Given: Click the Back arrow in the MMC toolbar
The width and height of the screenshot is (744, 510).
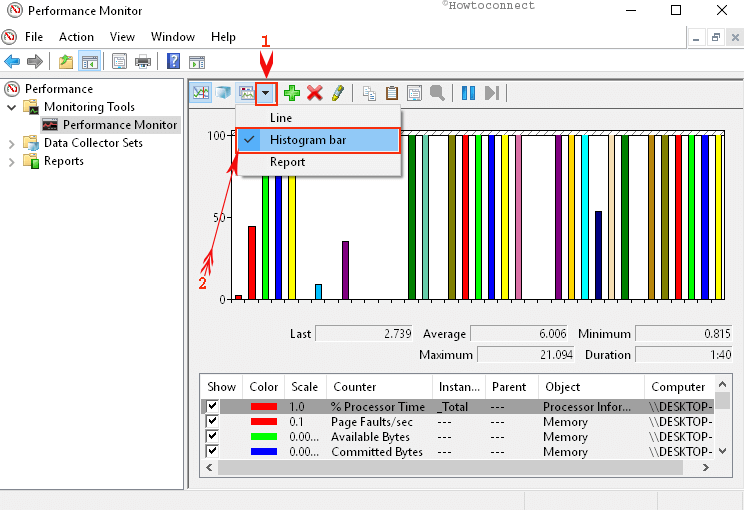Looking at the screenshot, I should 12,61.
